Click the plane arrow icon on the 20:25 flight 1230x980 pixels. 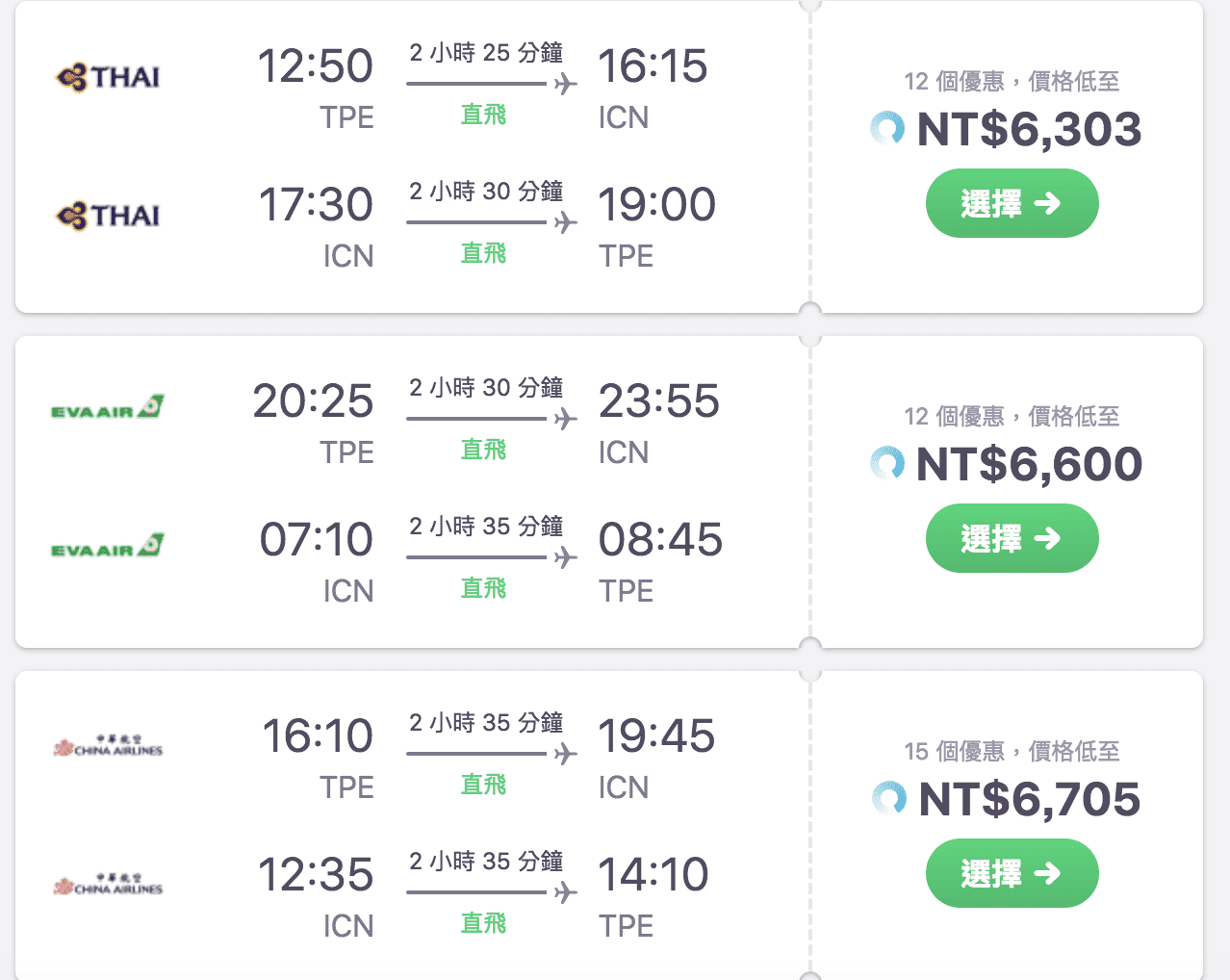[x=566, y=419]
